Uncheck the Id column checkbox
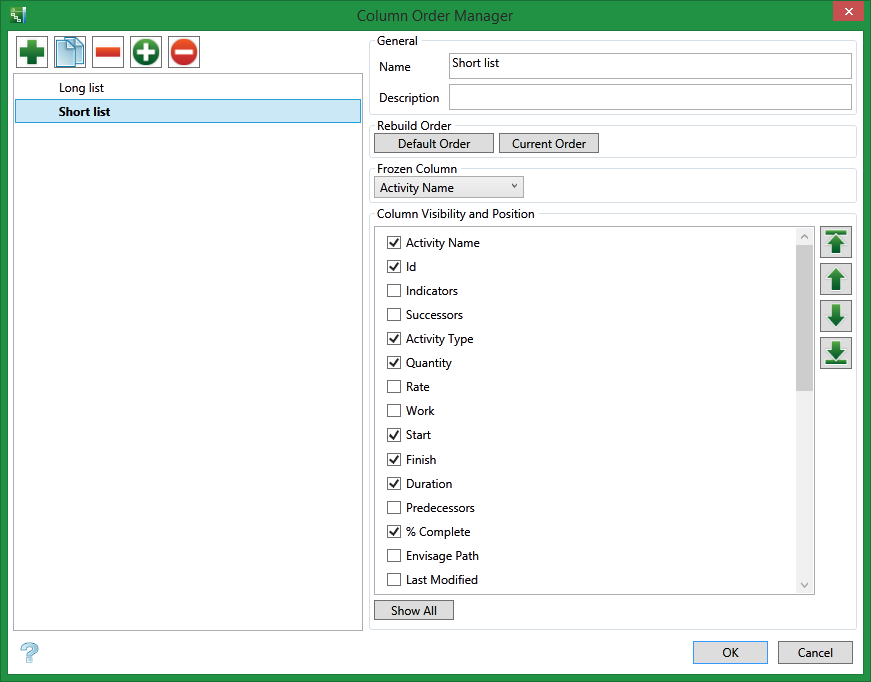Image resolution: width=871 pixels, height=682 pixels. 394,267
